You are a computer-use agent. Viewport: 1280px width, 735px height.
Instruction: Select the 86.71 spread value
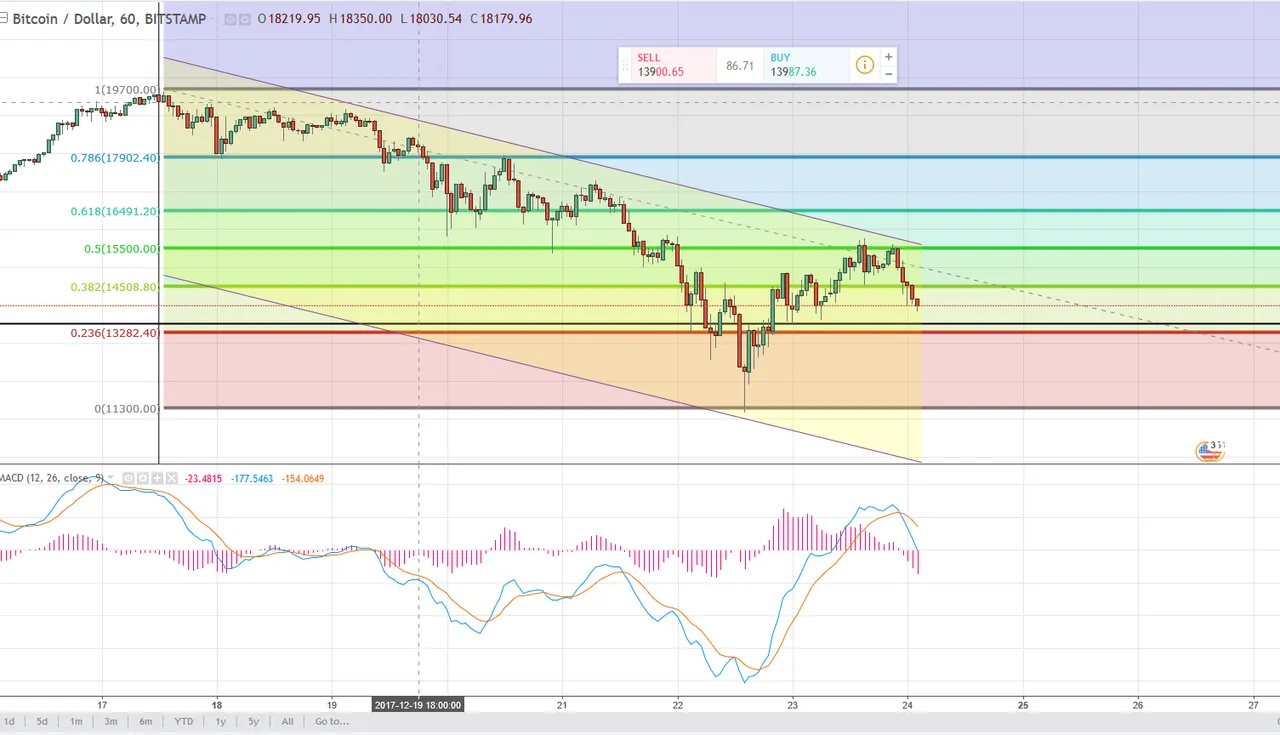[740, 66]
